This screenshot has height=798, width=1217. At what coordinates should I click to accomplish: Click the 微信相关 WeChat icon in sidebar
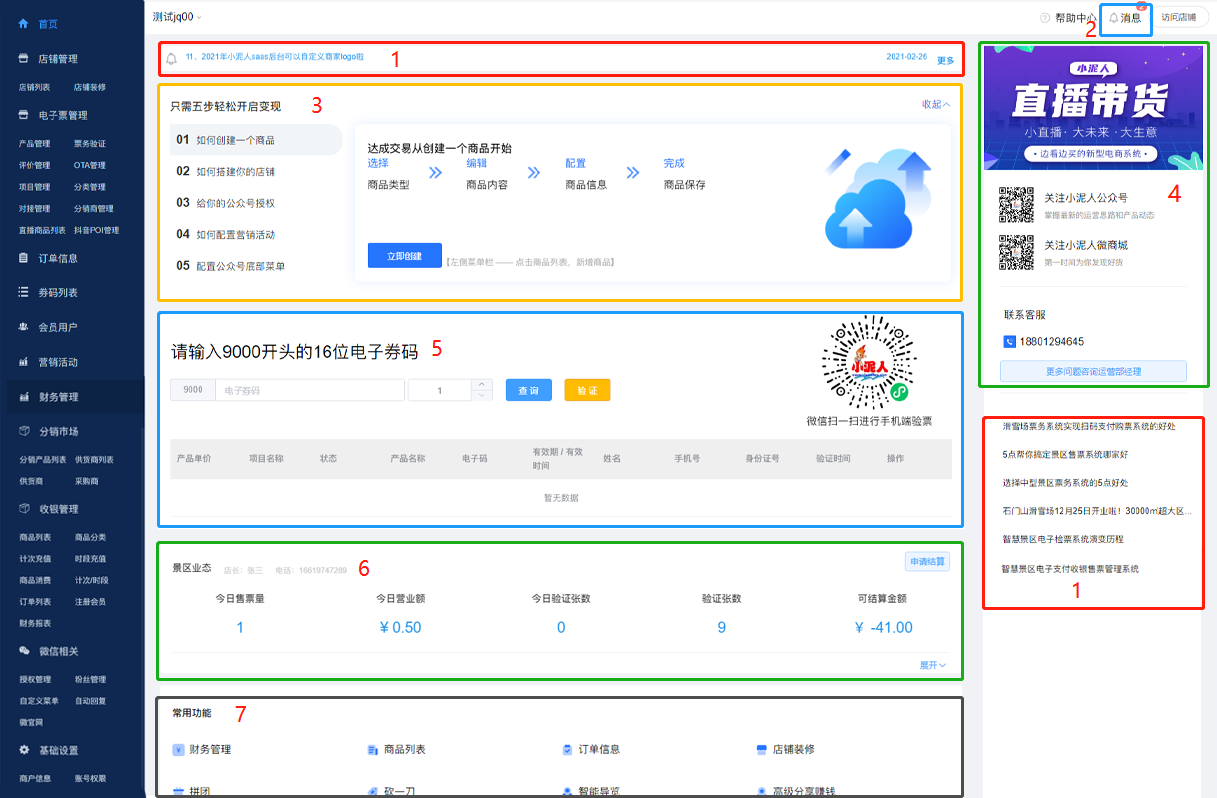pyautogui.click(x=24, y=651)
